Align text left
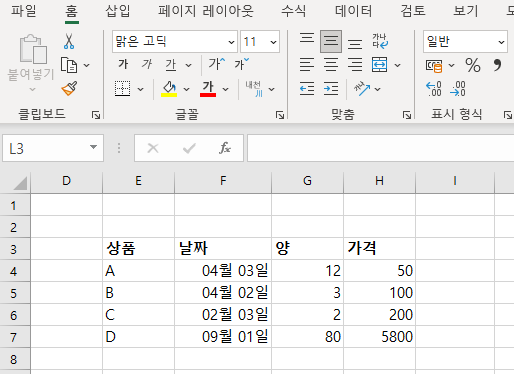 tap(307, 65)
